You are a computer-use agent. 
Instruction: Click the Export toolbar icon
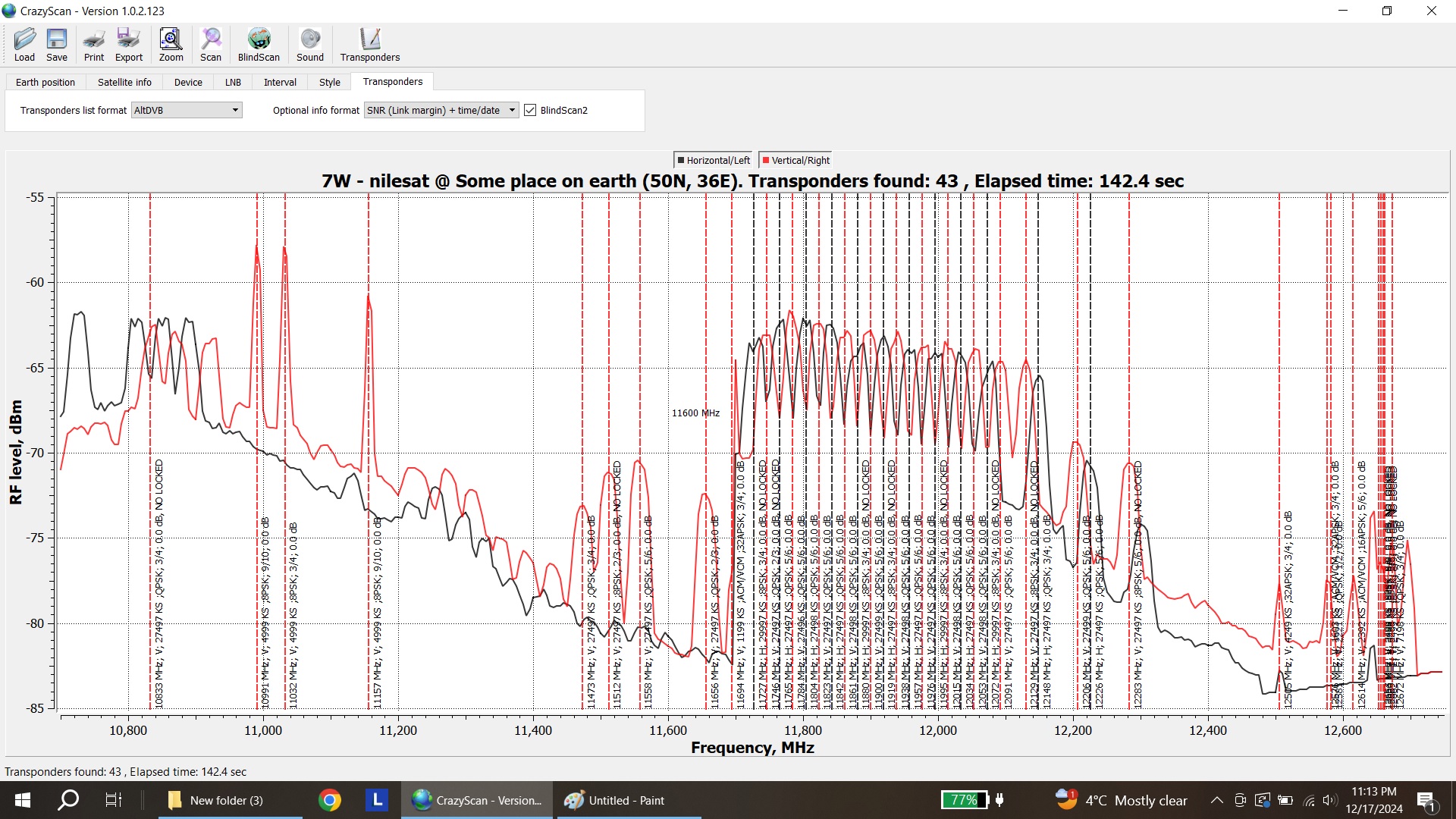tap(128, 39)
